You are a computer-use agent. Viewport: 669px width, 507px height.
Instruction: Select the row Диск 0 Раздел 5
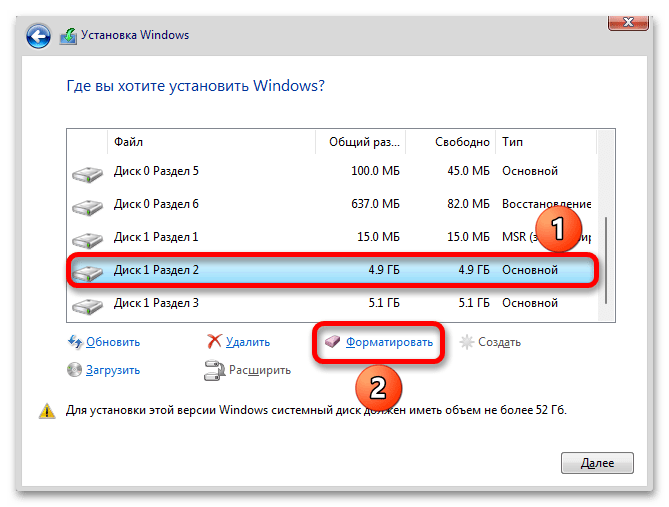[x=332, y=171]
